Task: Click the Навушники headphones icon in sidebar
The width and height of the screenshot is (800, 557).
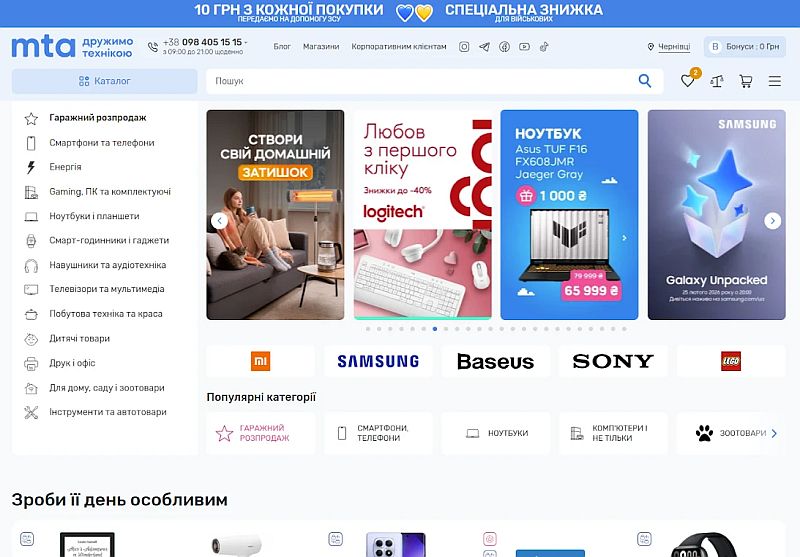Action: tap(31, 266)
